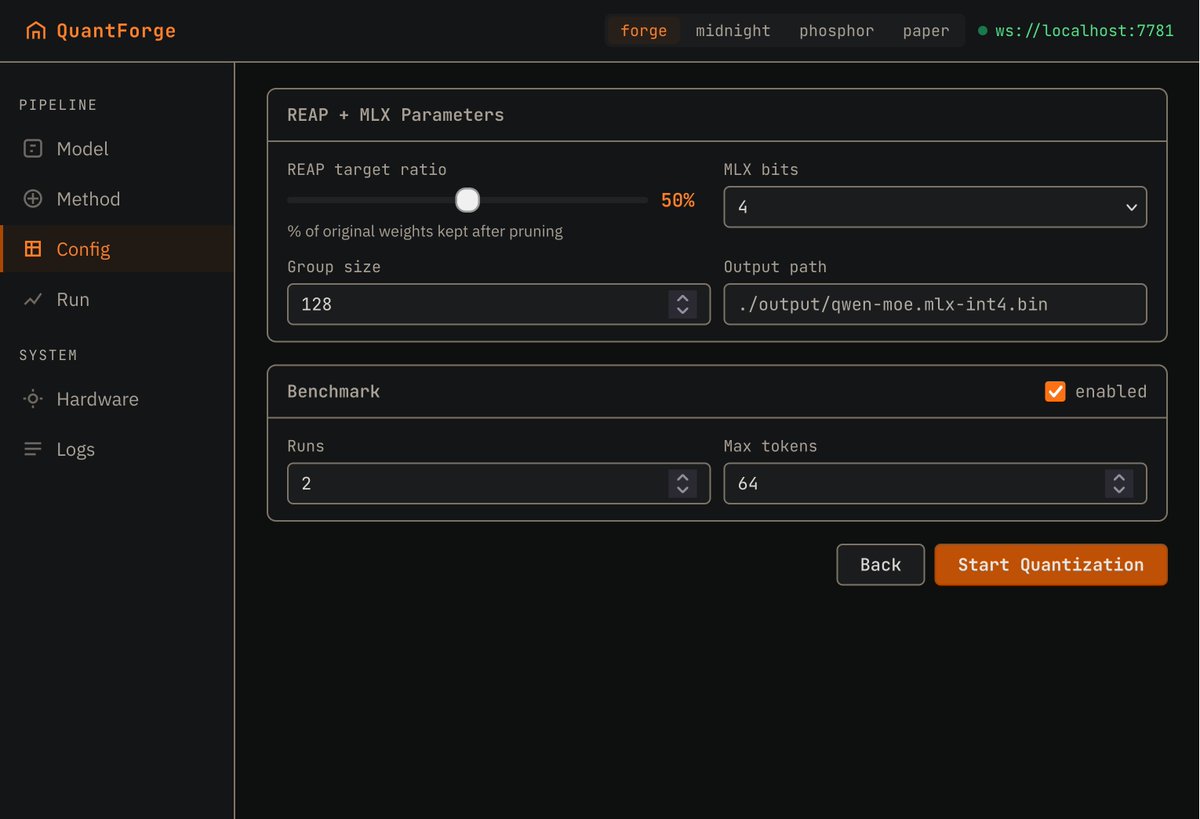Decrease Group size with down arrow
1200x819 pixels.
coord(682,311)
